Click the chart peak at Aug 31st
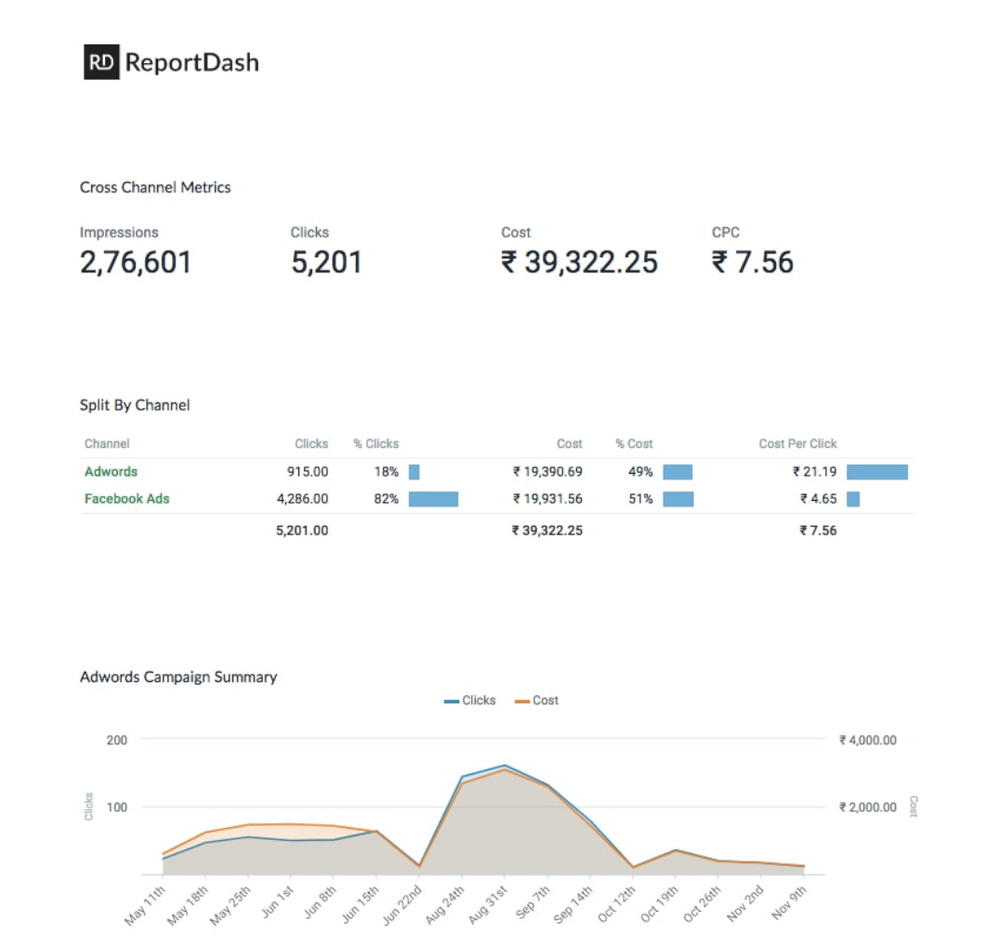Viewport: 1000px width, 944px height. click(x=505, y=765)
